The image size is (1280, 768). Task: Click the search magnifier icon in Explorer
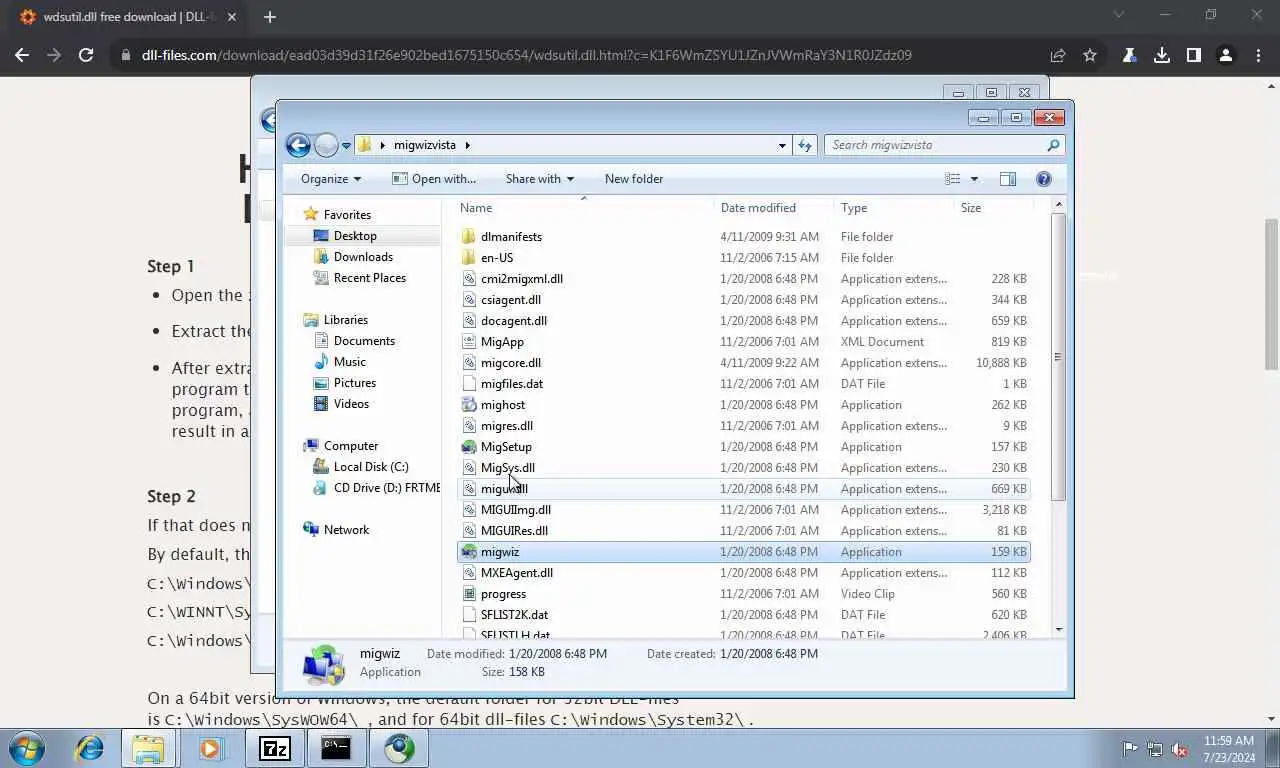pos(1053,145)
